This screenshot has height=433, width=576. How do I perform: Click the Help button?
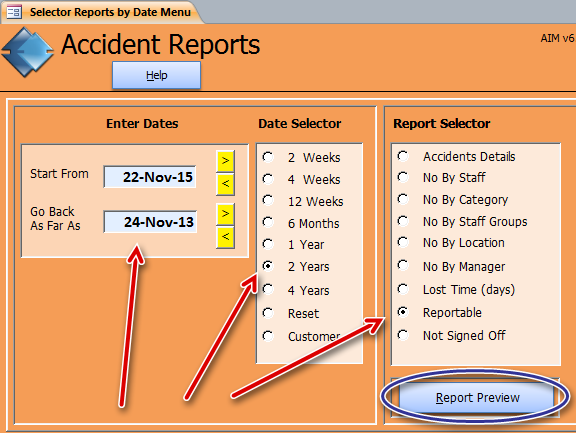(156, 75)
